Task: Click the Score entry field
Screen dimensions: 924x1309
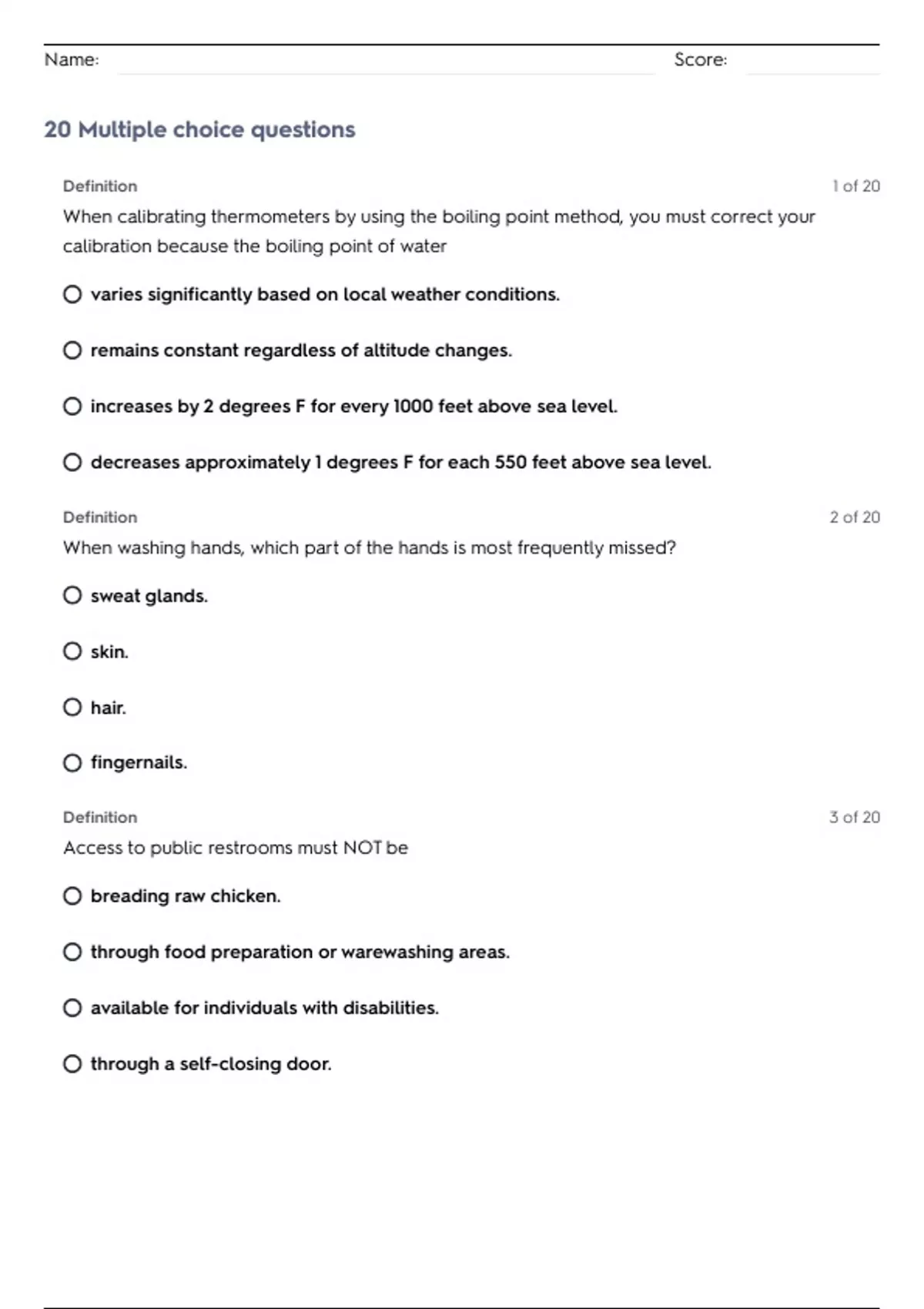Action: 812,62
